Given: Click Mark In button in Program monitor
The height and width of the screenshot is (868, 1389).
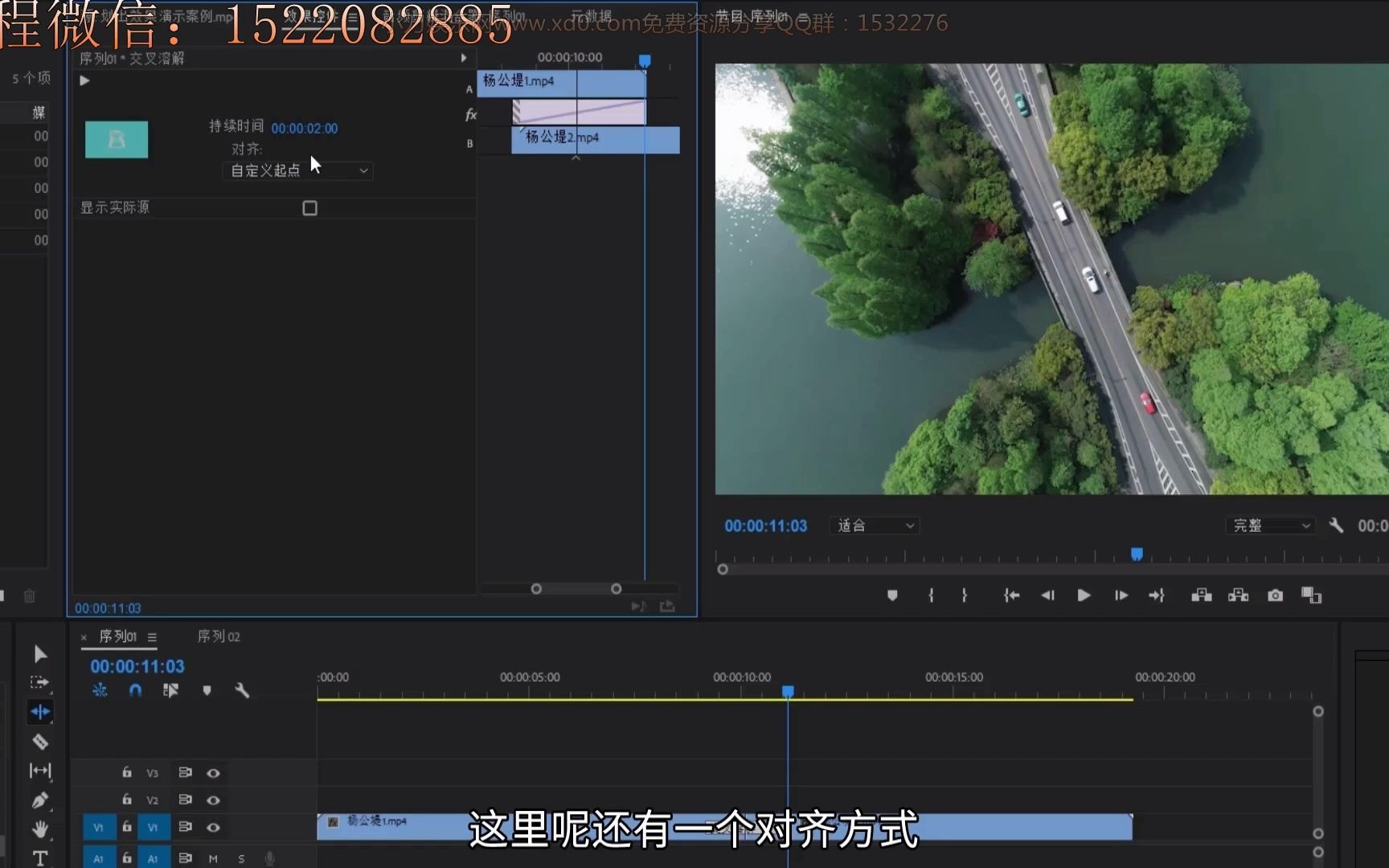Looking at the screenshot, I should (931, 595).
